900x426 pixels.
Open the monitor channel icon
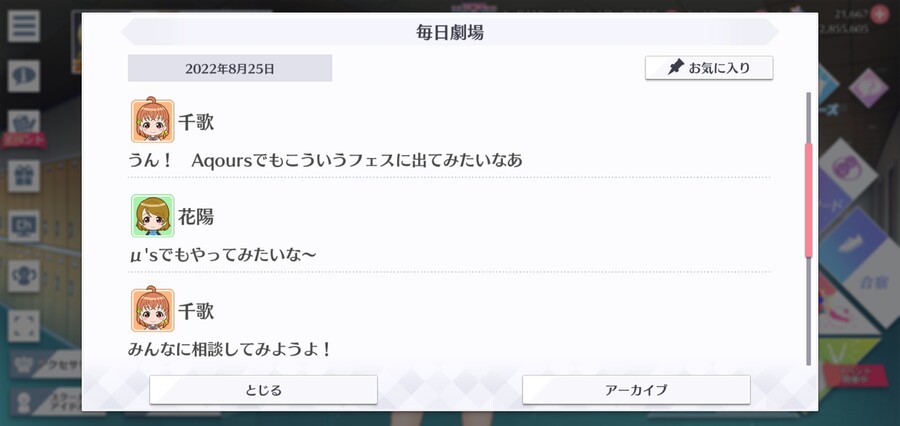24,226
